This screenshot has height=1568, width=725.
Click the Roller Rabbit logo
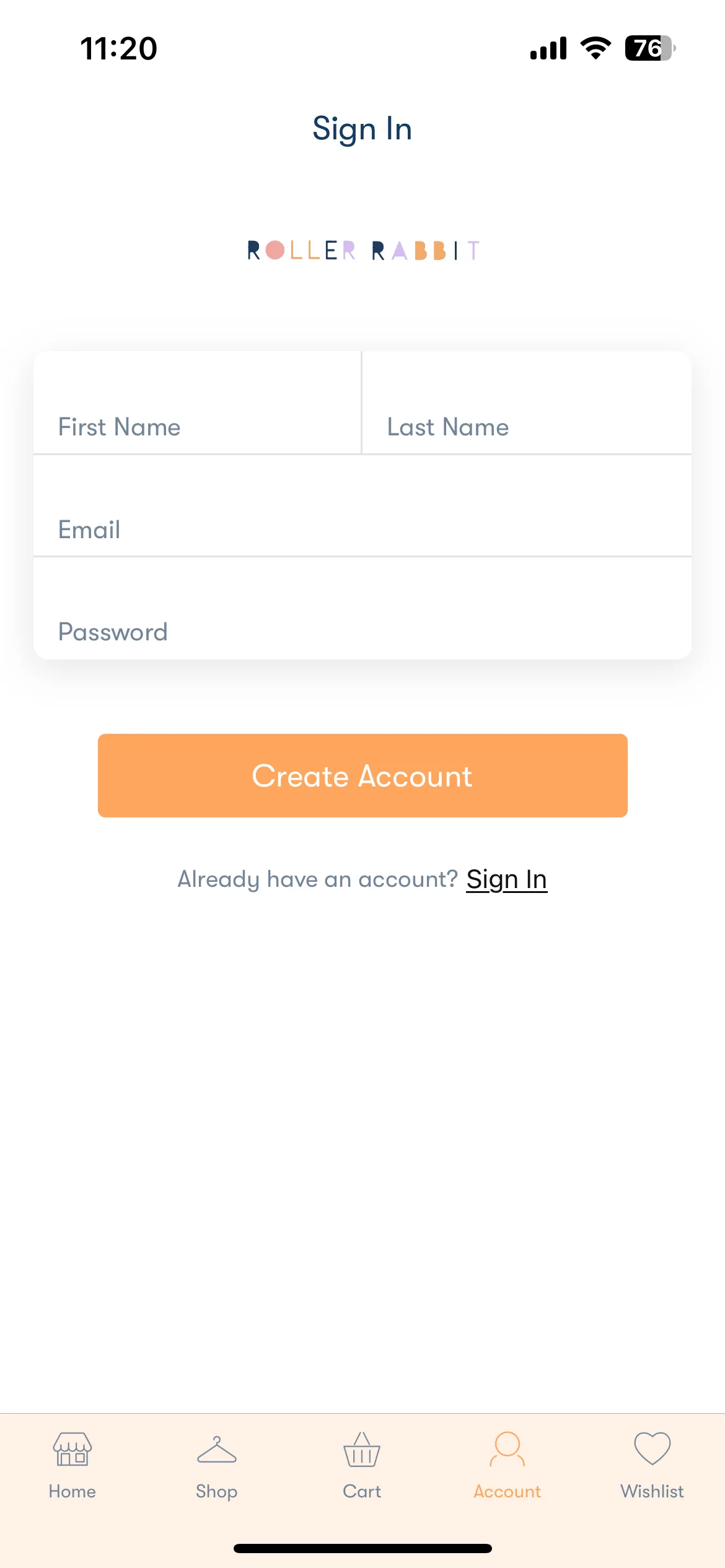coord(363,250)
